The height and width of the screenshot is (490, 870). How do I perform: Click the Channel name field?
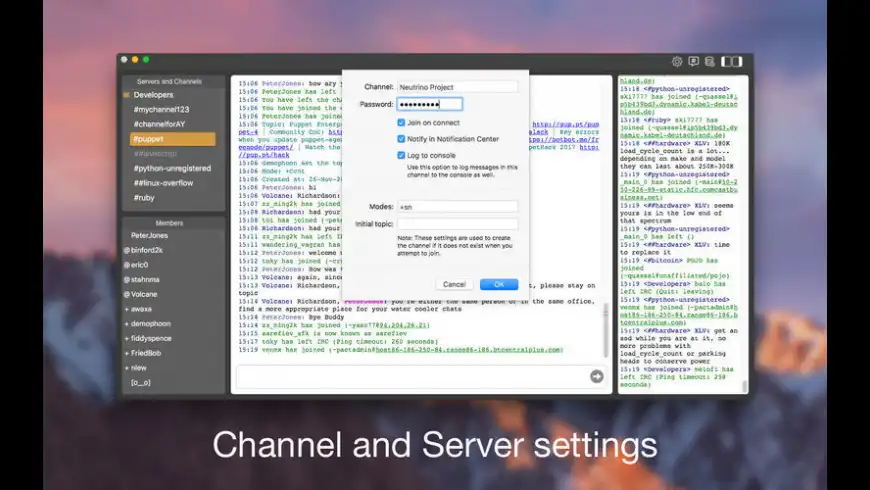[458, 87]
